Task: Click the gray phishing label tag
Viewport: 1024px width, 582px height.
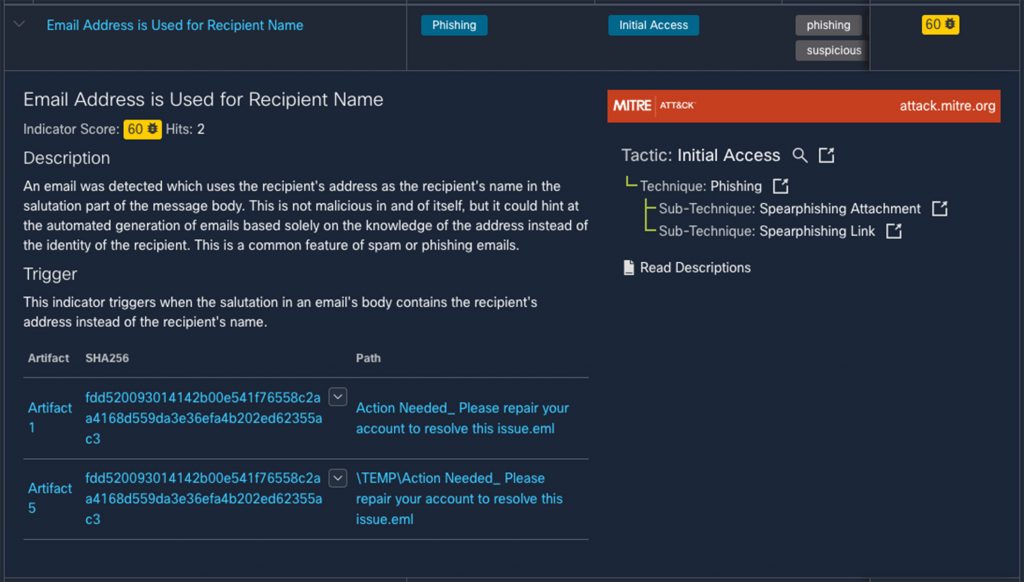Action: pyautogui.click(x=828, y=25)
